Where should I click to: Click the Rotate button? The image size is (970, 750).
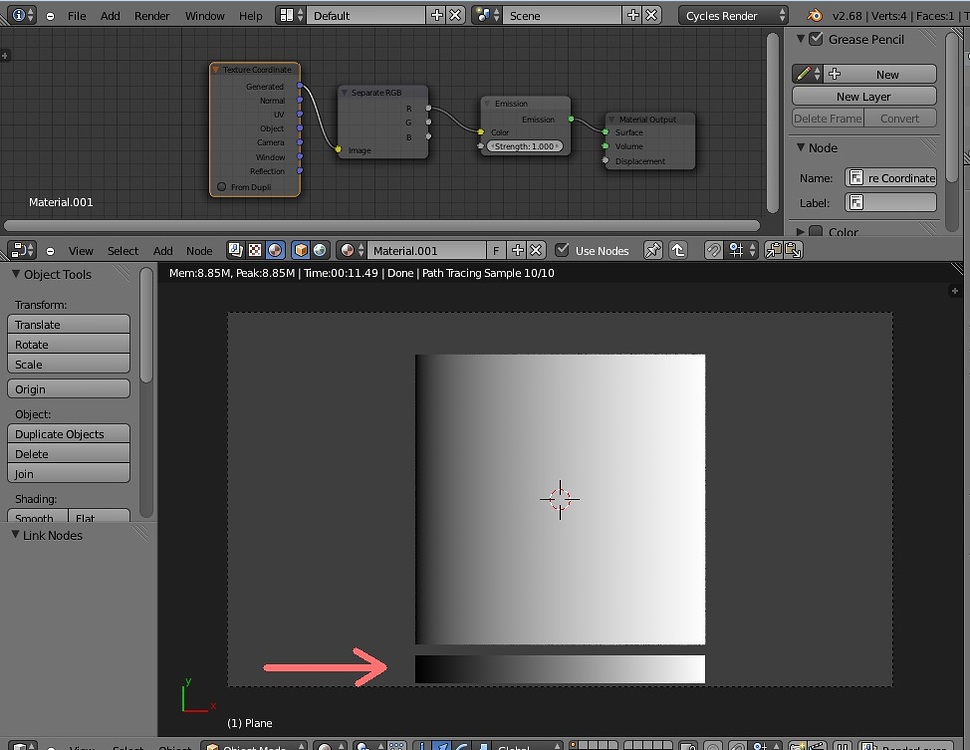point(69,344)
